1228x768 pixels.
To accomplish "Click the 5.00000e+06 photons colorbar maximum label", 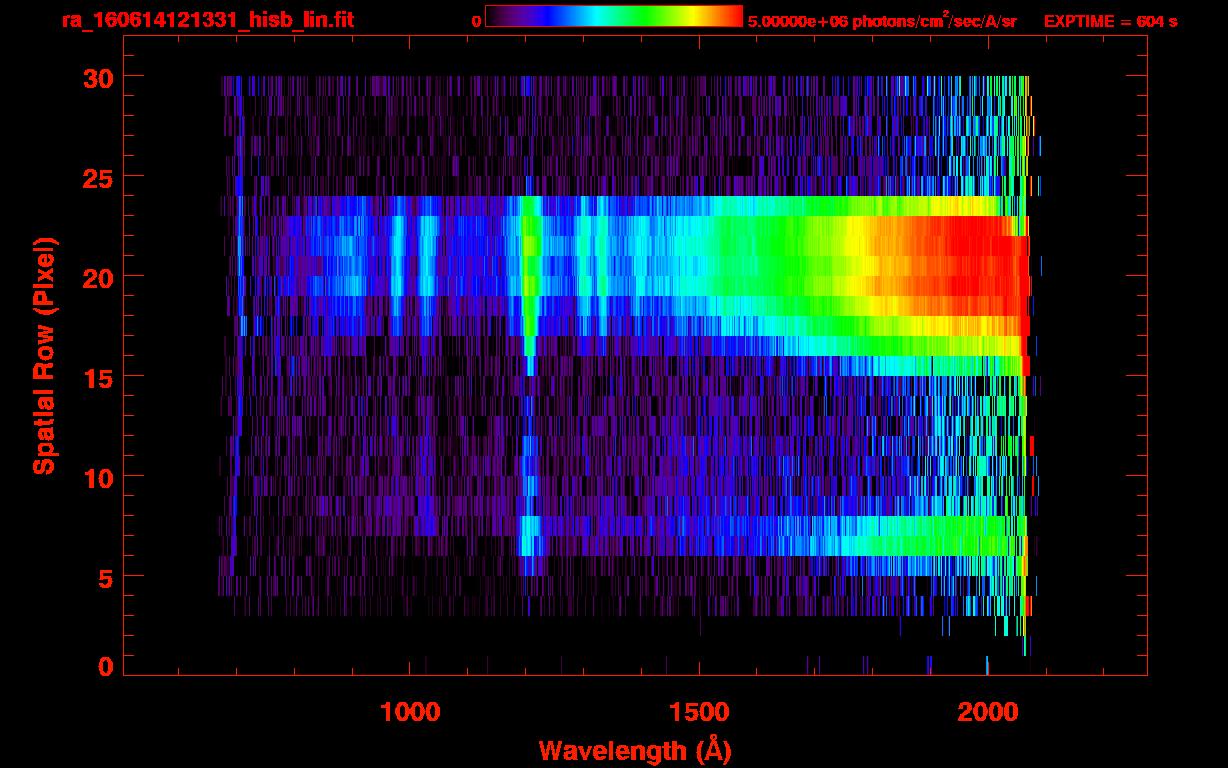I will (881, 21).
